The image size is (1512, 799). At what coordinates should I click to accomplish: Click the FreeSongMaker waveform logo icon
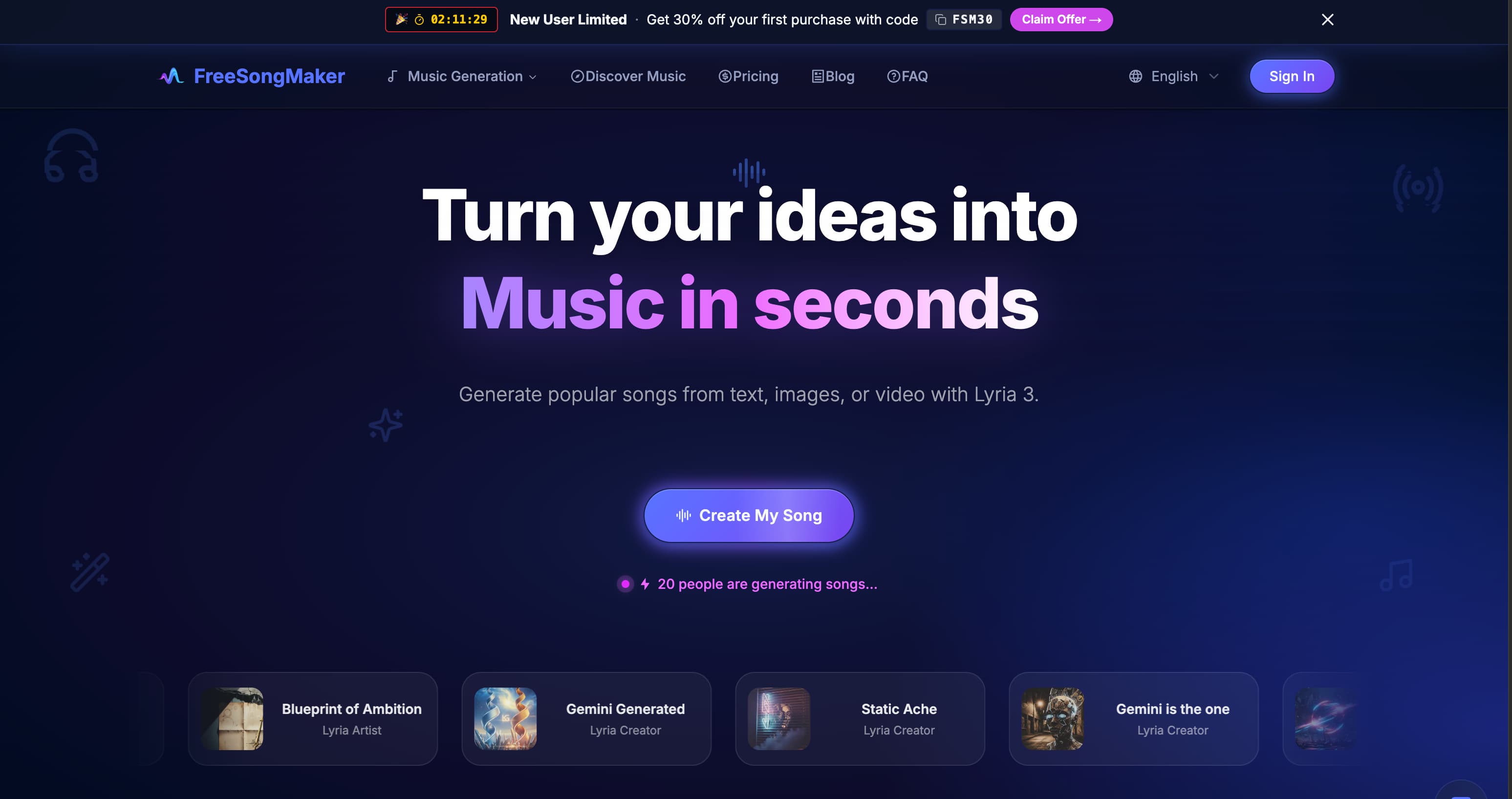[x=172, y=76]
